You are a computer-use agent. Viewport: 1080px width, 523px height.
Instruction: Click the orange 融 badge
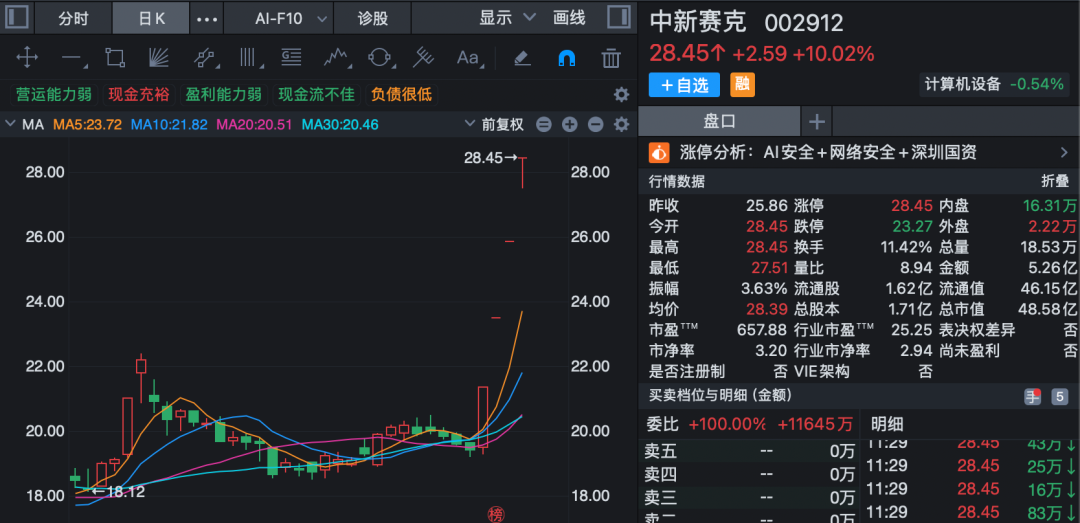(x=742, y=85)
